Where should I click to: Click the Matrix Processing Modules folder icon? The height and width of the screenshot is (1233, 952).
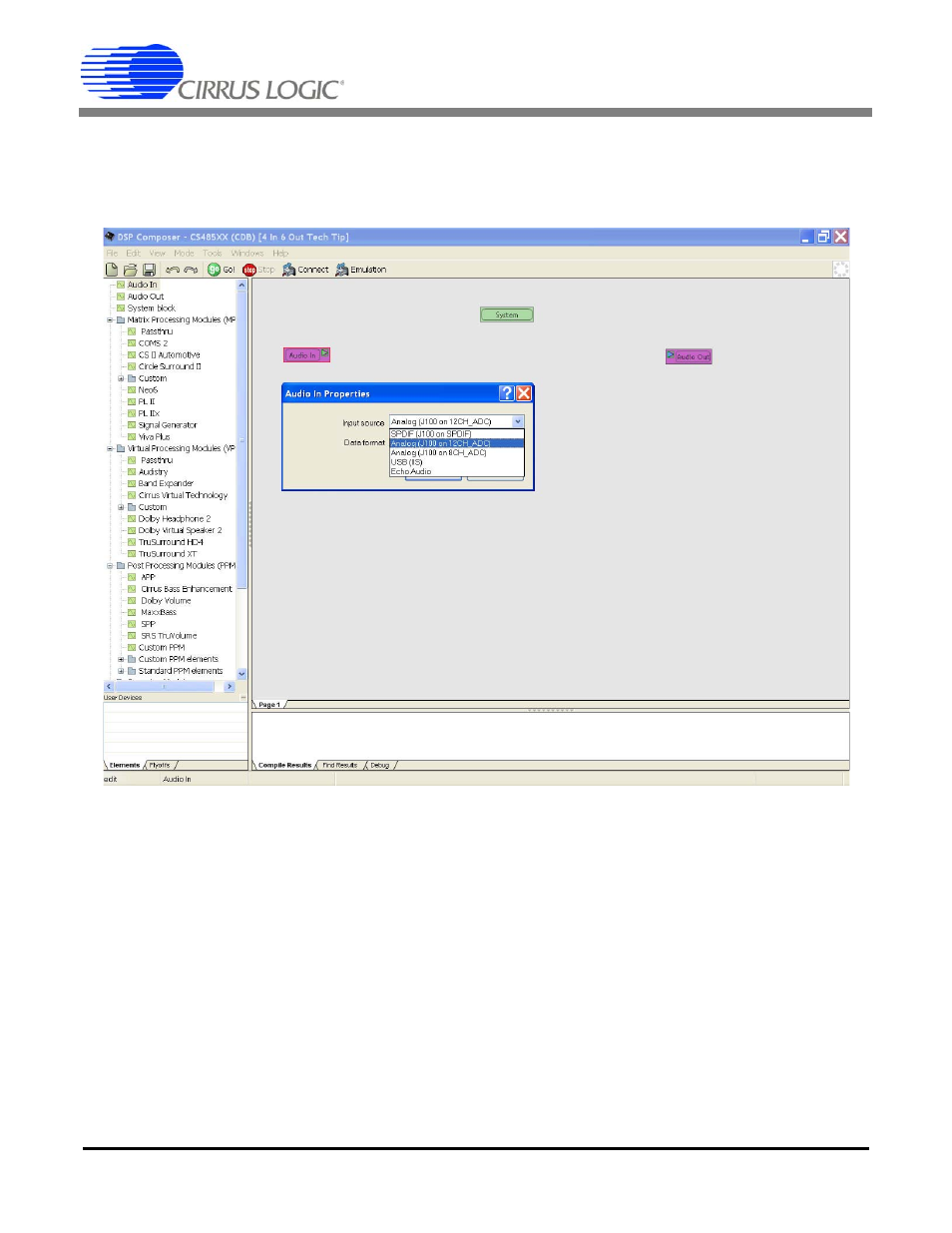point(121,320)
